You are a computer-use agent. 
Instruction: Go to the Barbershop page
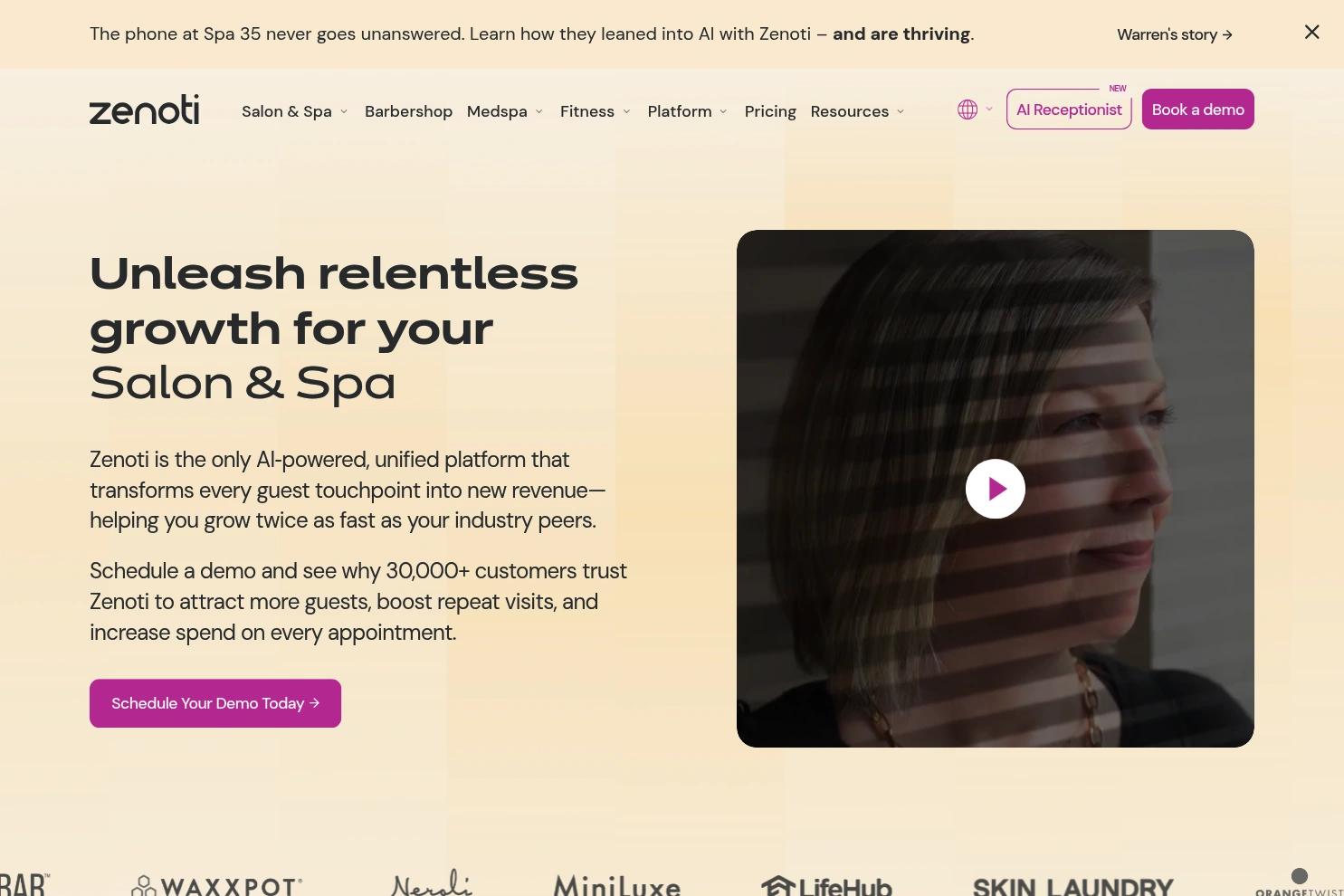point(408,111)
